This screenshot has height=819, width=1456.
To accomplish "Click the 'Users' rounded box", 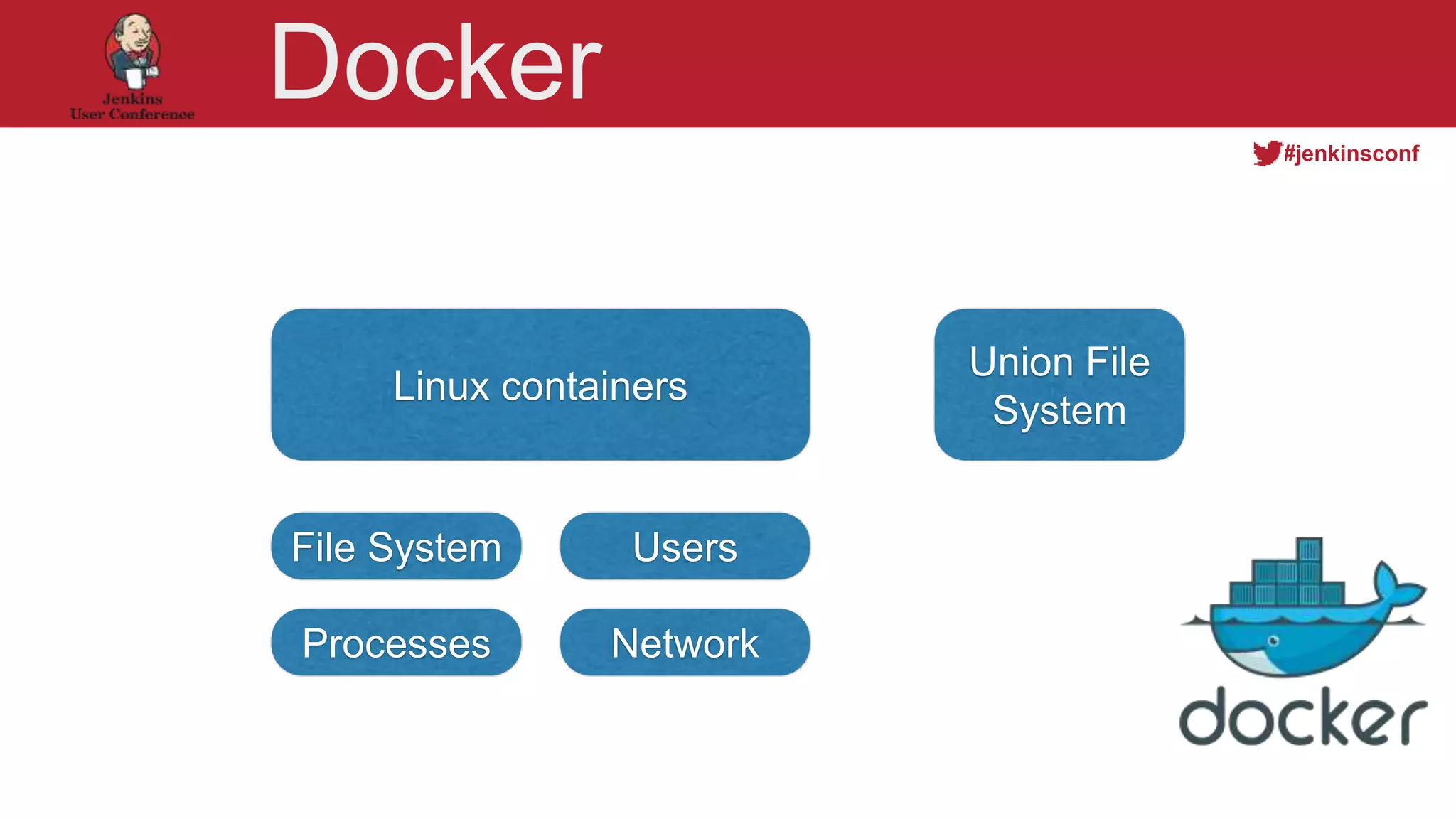I will (x=685, y=546).
